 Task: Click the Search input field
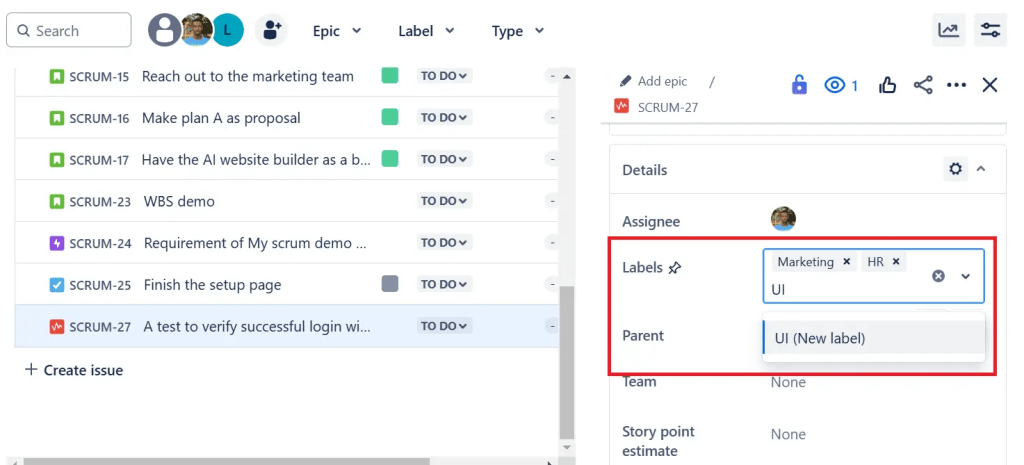click(69, 31)
